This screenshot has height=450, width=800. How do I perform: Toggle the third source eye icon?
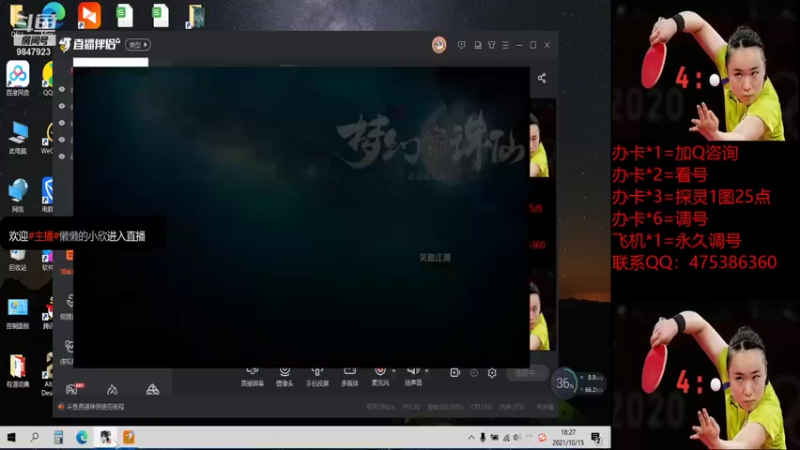[62, 123]
